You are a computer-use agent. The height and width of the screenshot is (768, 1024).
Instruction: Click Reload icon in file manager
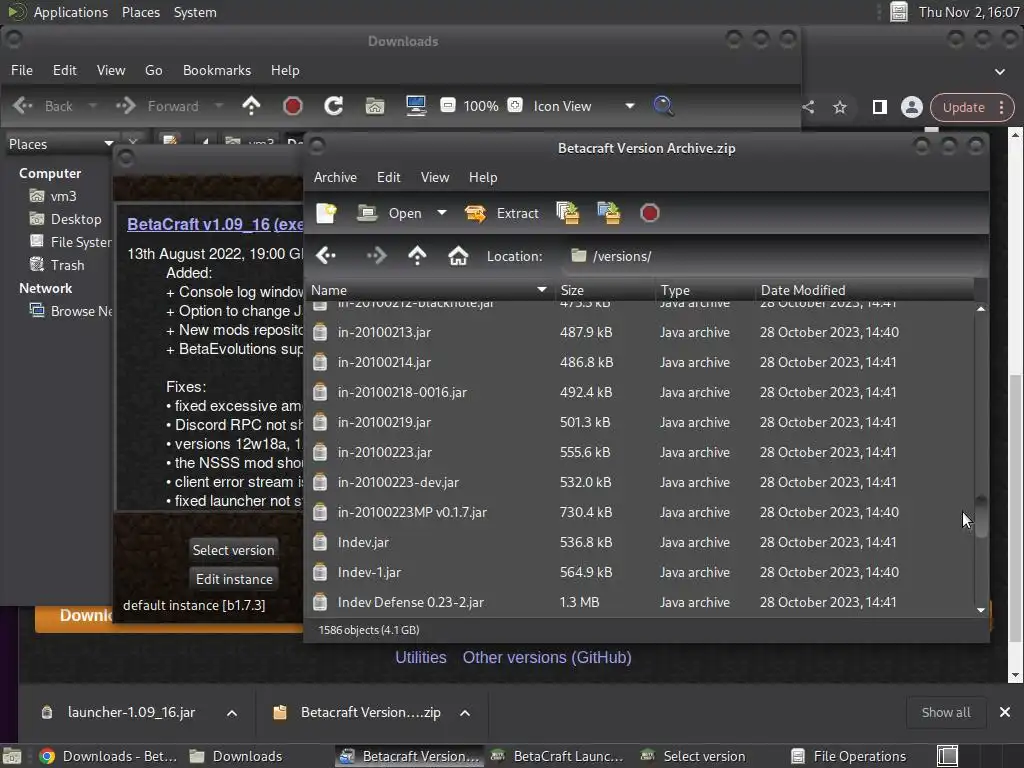pos(334,106)
